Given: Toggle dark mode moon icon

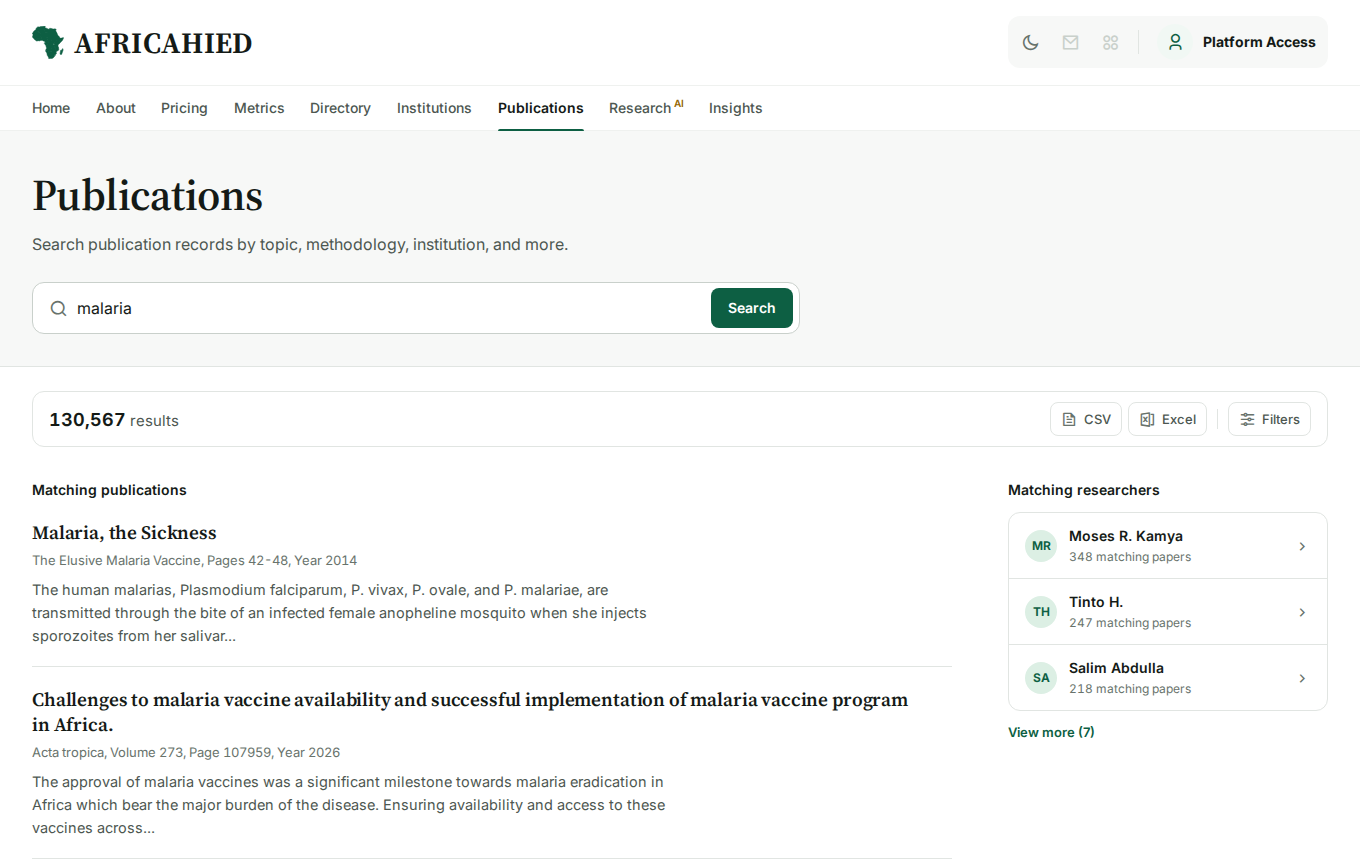Looking at the screenshot, I should 1030,42.
